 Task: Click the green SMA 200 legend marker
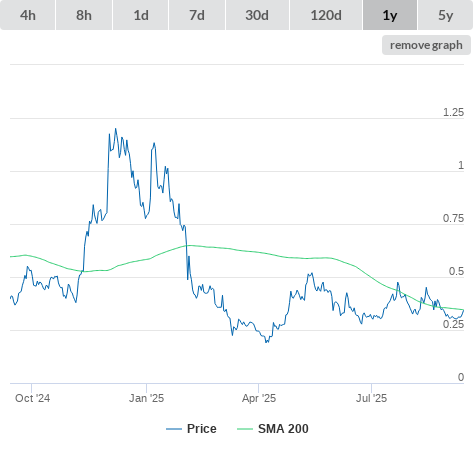[x=245, y=429]
